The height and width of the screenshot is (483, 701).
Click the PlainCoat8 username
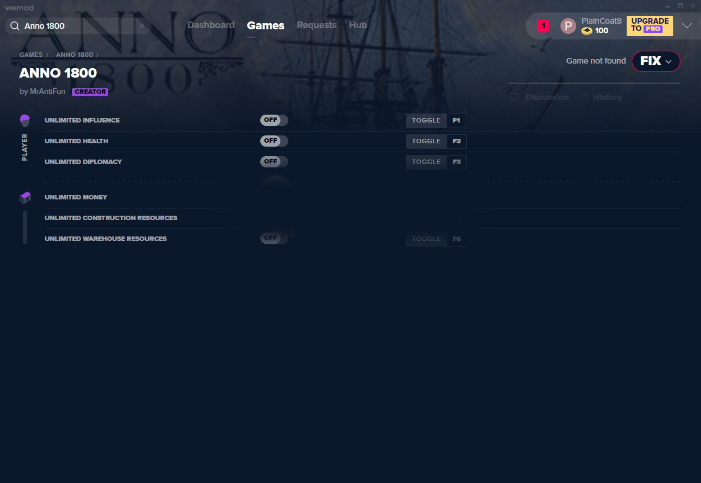click(601, 21)
